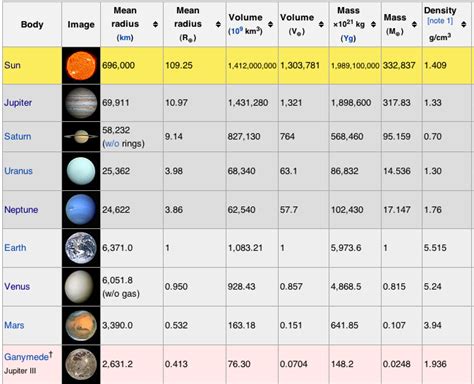Select the Sun radius value 696,000
The image size is (474, 384).
coord(118,65)
